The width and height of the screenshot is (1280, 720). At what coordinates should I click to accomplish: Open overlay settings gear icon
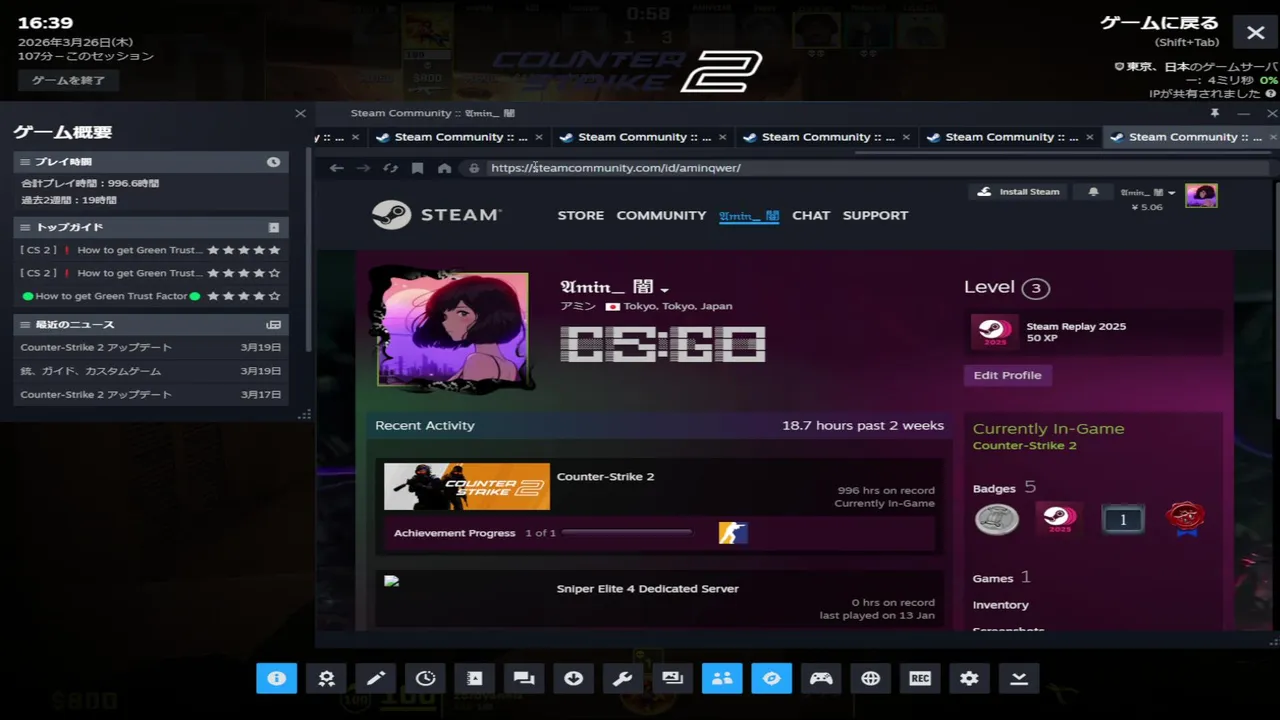point(969,678)
